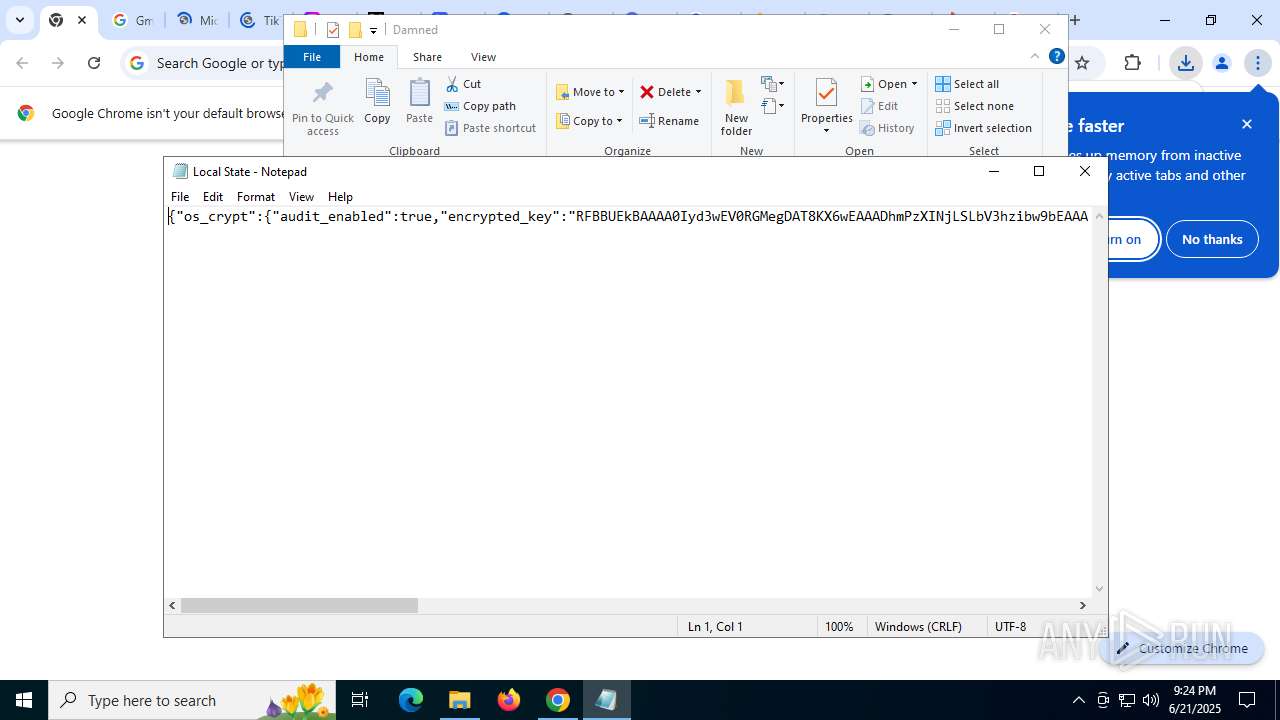Open the Properties checkmark icon
The width and height of the screenshot is (1280, 720).
(x=826, y=93)
